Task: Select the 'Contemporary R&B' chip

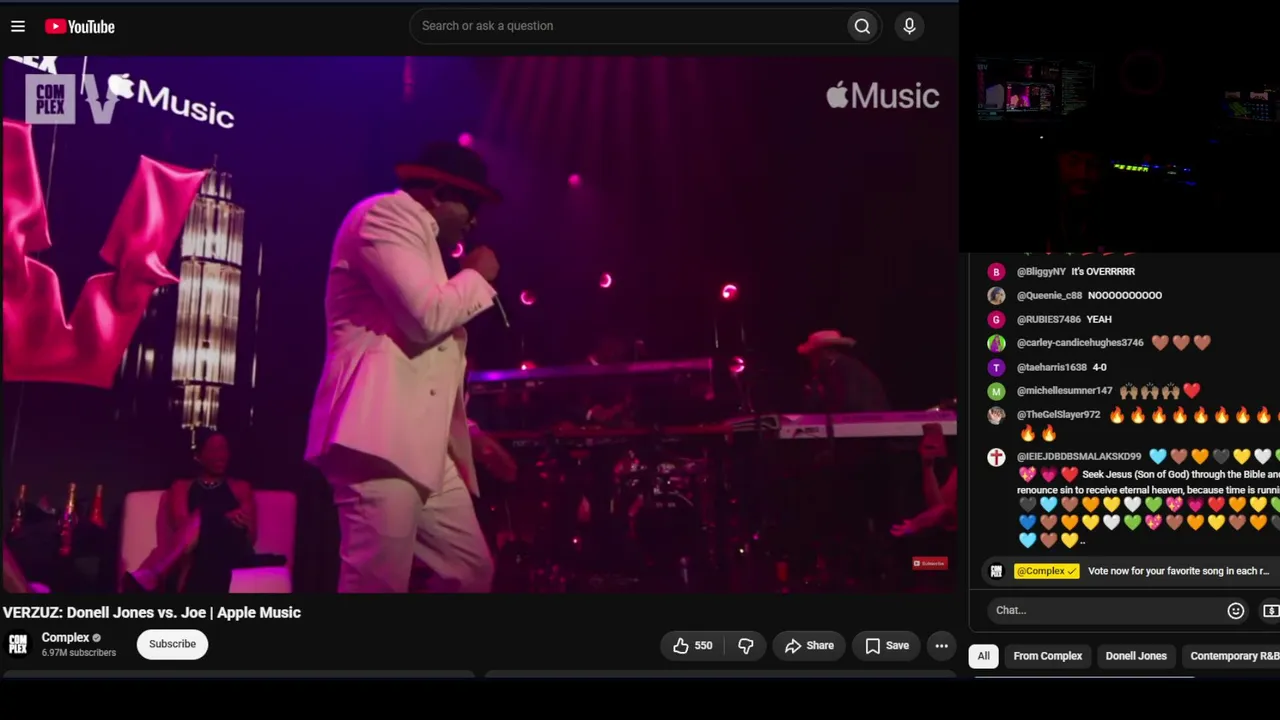Action: [1231, 656]
